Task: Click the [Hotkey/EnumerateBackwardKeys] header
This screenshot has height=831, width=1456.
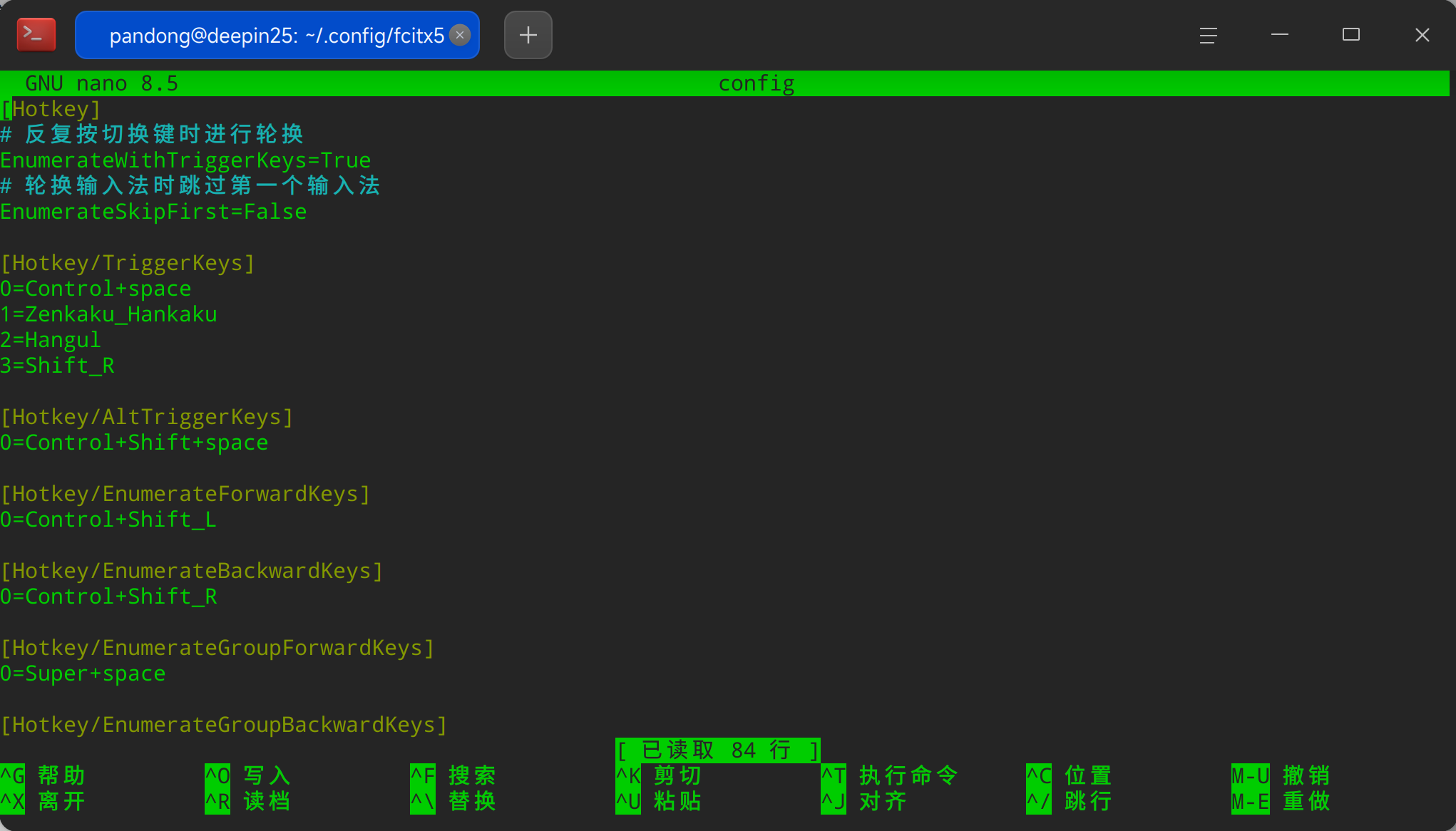Action: [192, 571]
